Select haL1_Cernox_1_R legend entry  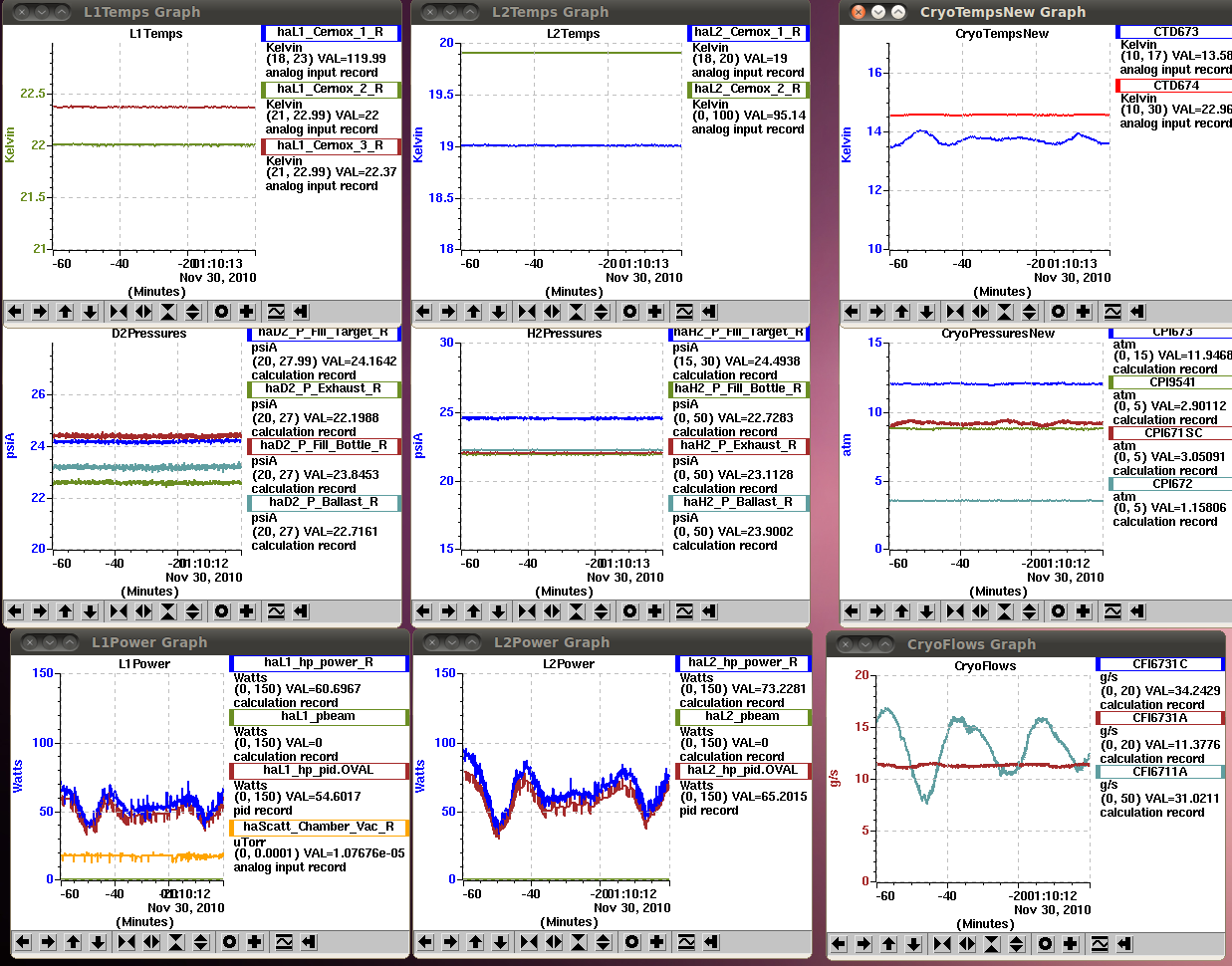click(x=331, y=32)
